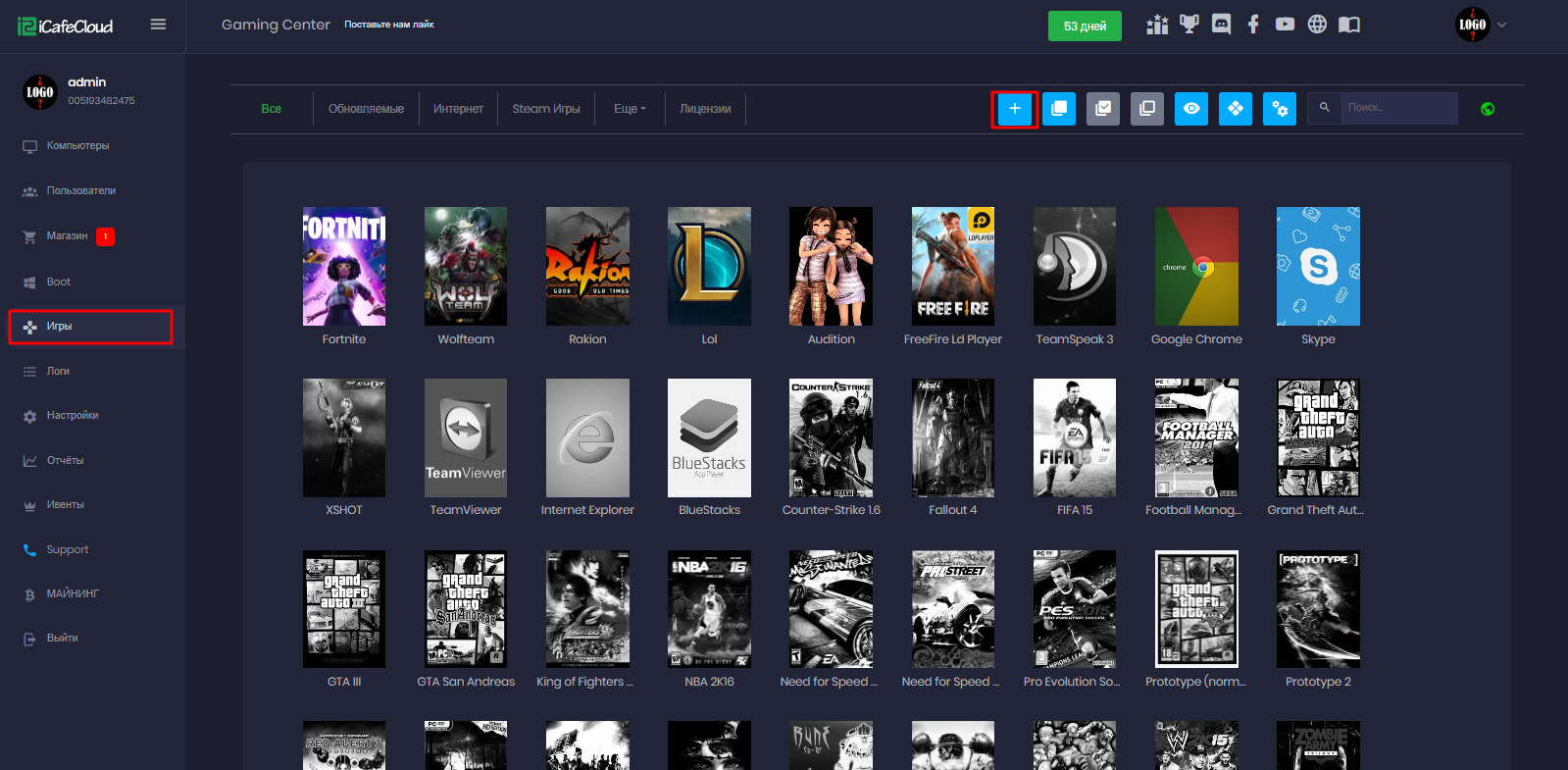Open the Facebook icon in the header
1568x770 pixels.
[x=1253, y=25]
